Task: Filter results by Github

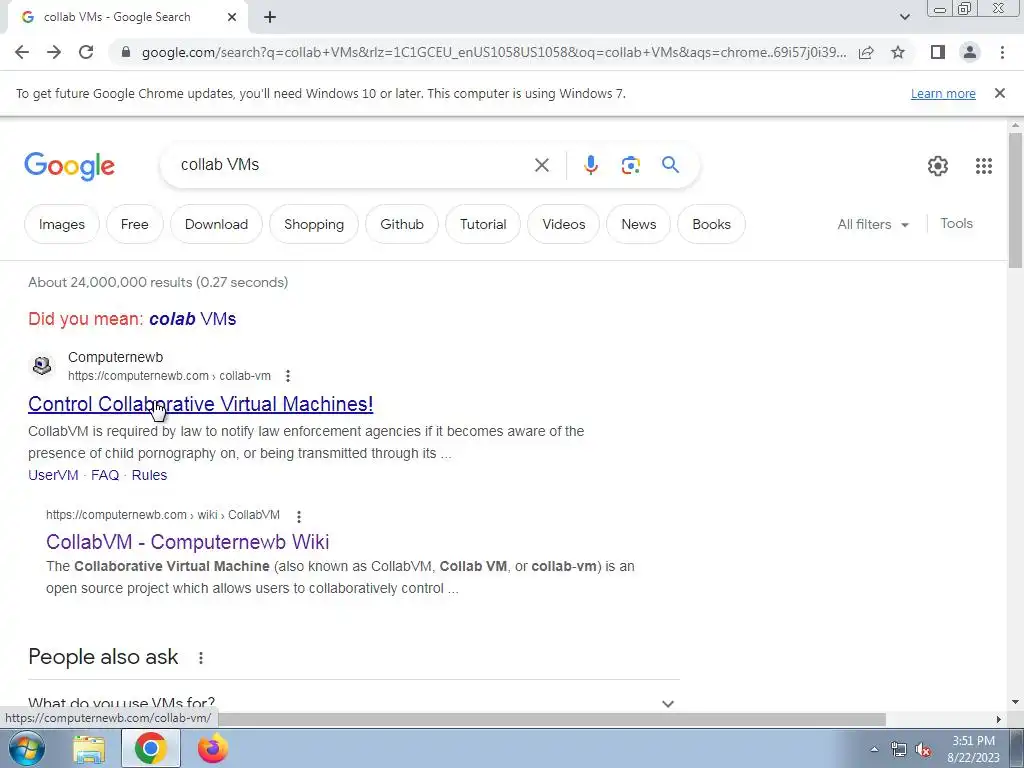Action: 402,224
